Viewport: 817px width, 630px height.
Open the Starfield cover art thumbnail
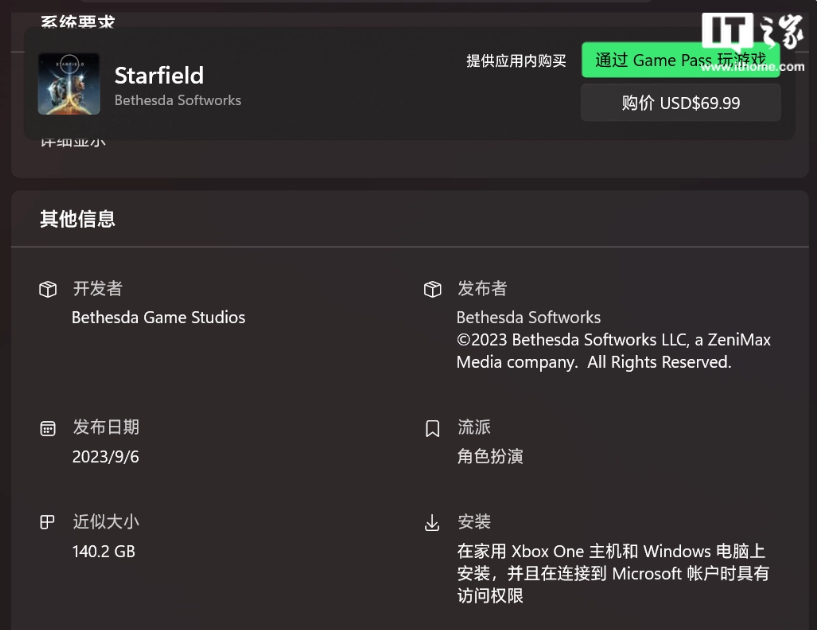(69, 83)
